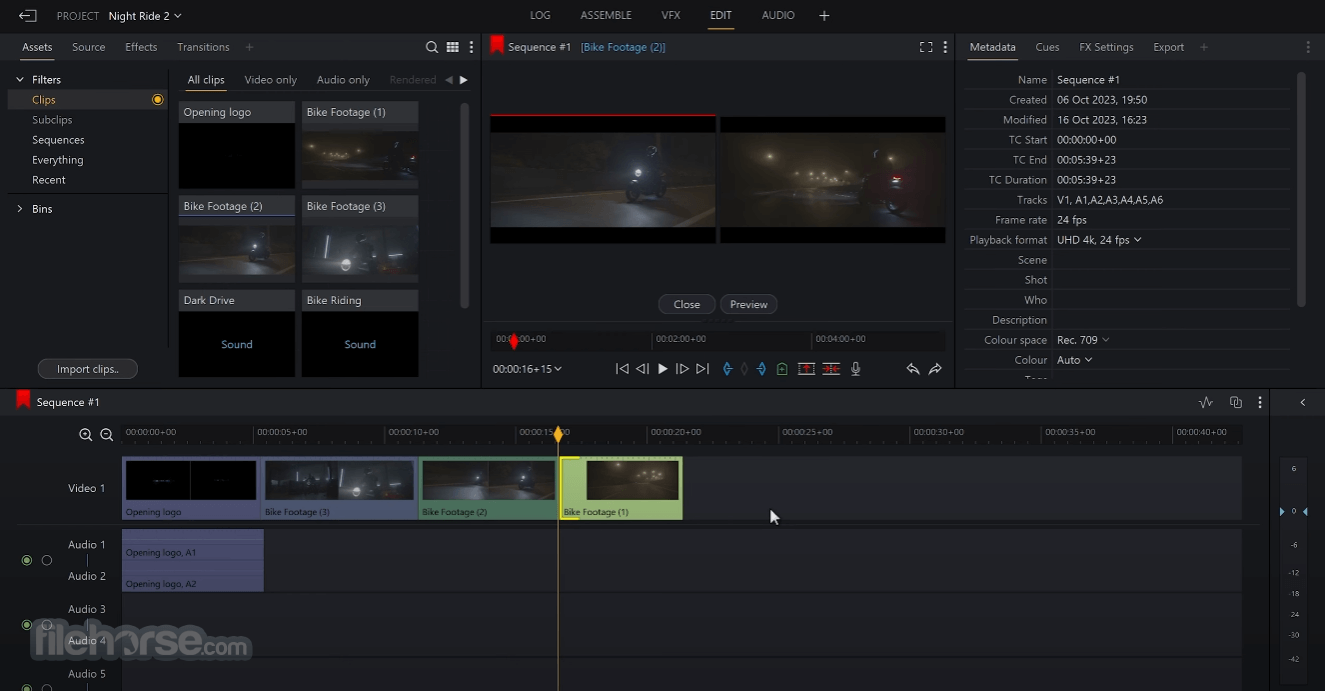Collapse the side panel with the left chevron
This screenshot has height=691, width=1325.
click(x=1302, y=402)
